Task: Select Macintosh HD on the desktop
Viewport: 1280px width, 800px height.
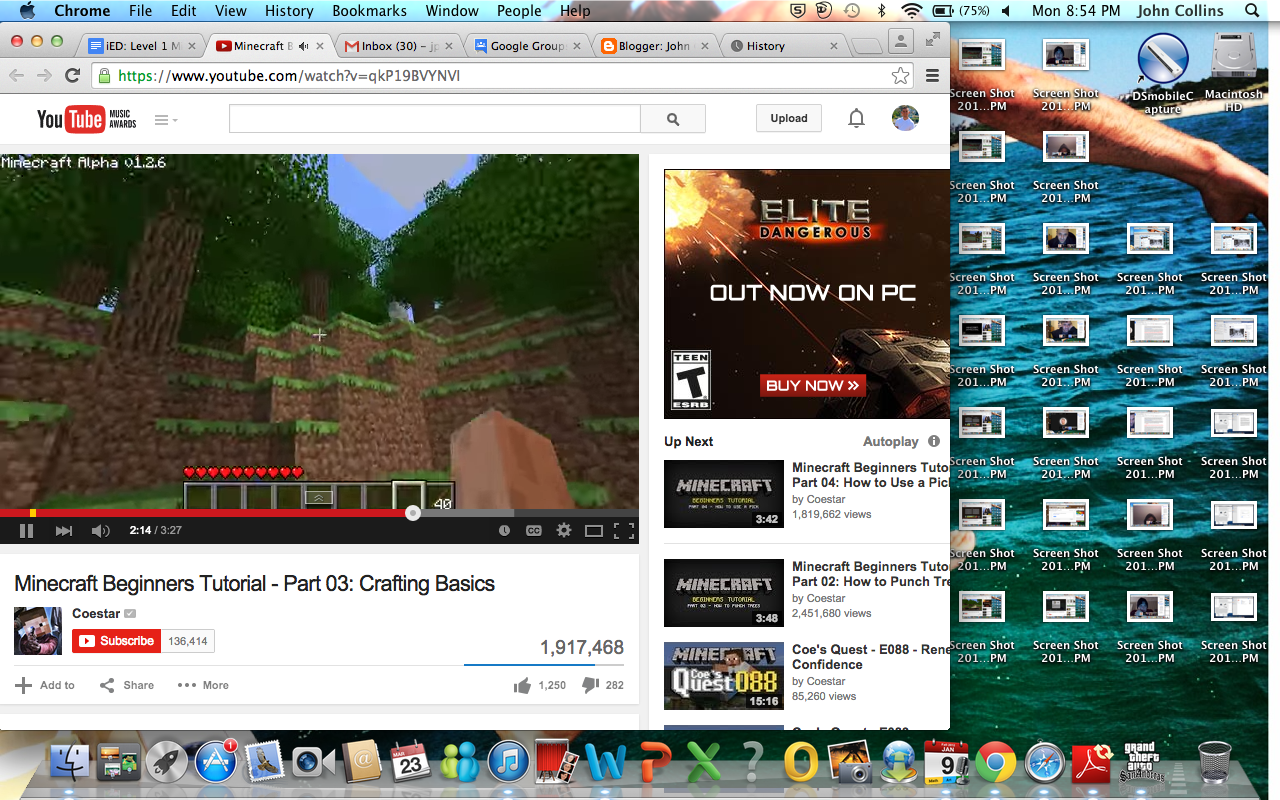Action: (x=1233, y=72)
